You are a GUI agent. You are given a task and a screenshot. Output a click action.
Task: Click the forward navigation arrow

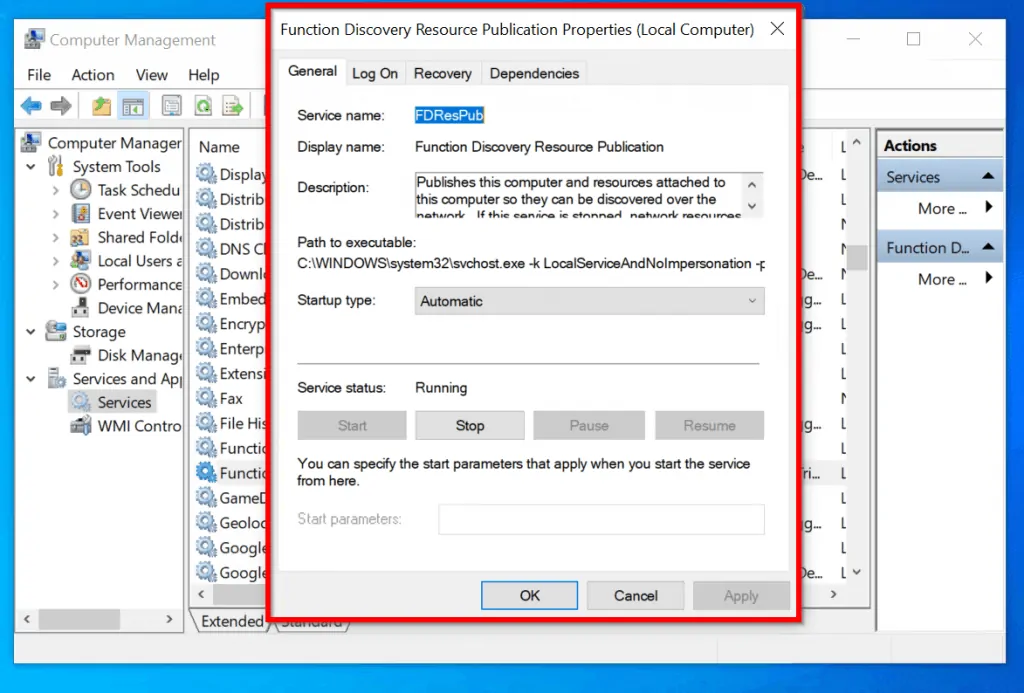tap(62, 105)
